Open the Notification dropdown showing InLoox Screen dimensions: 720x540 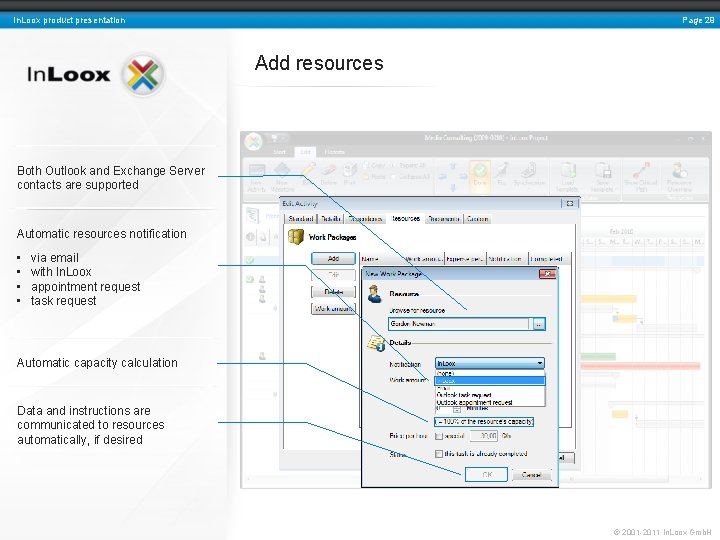[x=489, y=363]
